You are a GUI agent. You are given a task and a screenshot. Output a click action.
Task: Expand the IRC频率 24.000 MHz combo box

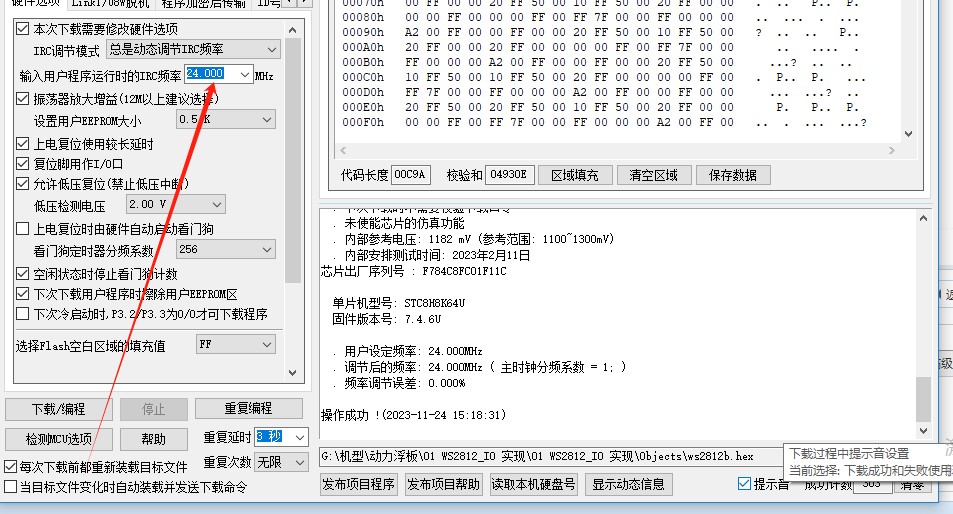[244, 75]
